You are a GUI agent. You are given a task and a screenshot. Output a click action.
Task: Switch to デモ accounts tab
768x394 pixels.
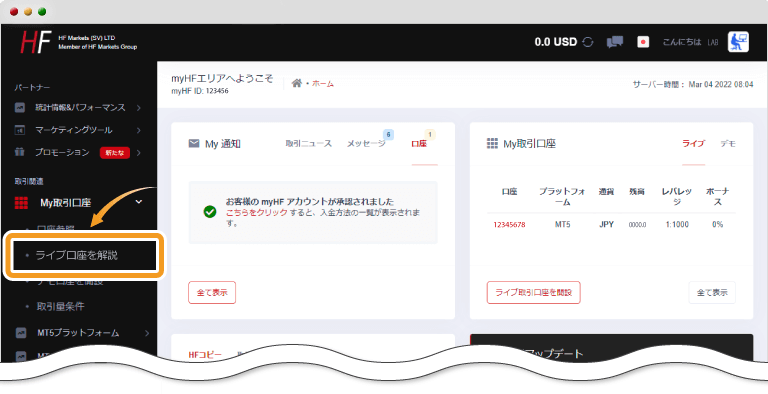point(728,144)
